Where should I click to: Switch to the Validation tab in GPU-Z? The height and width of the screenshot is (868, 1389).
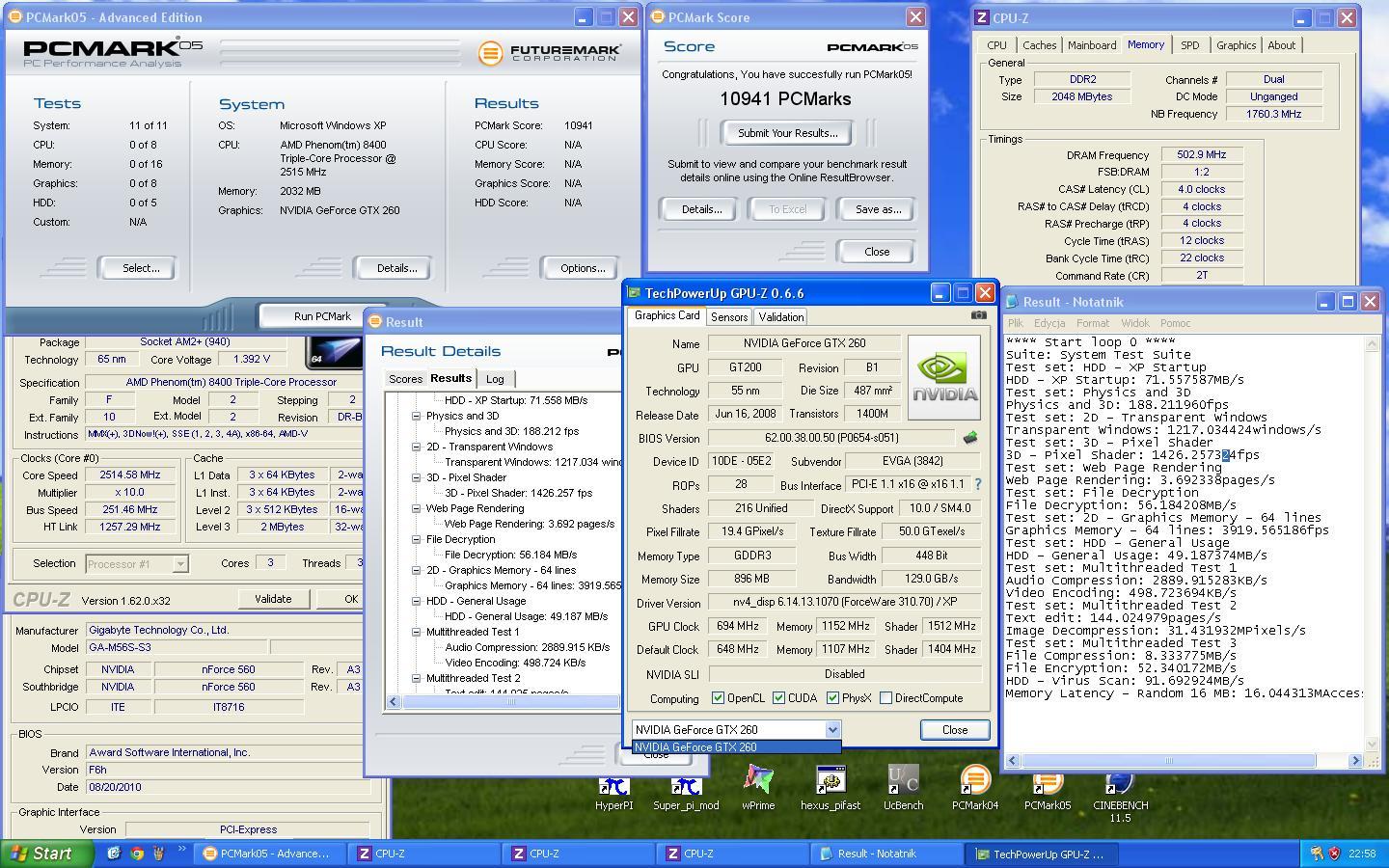pyautogui.click(x=781, y=317)
